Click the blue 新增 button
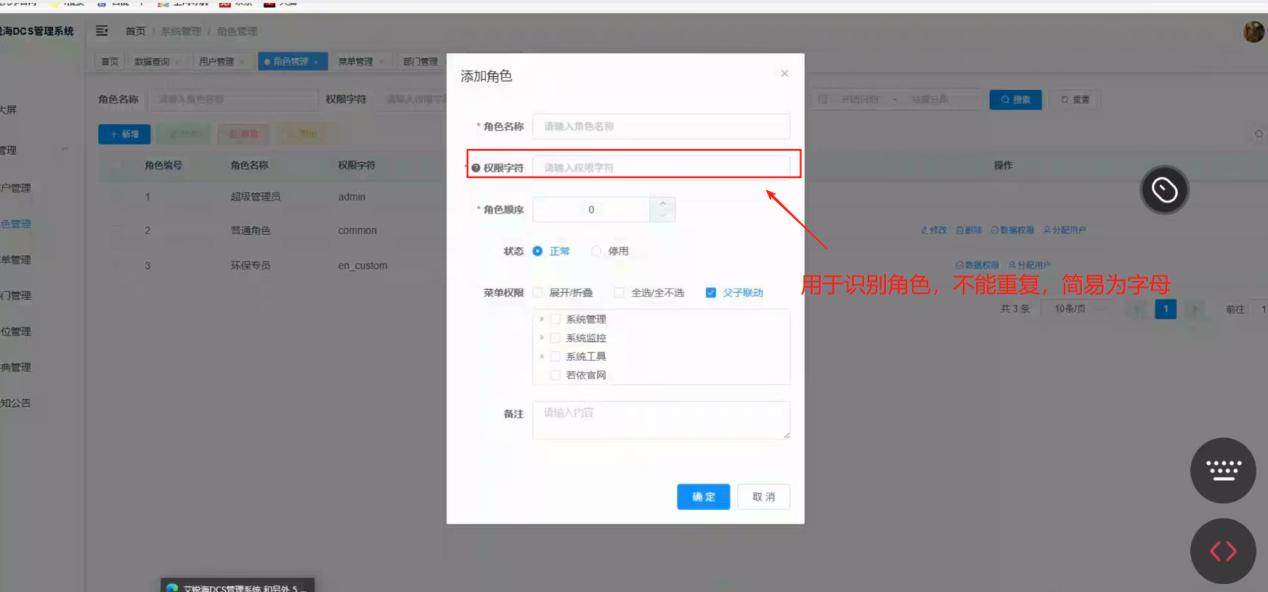Screen dimensions: 1268x592 (x=124, y=134)
